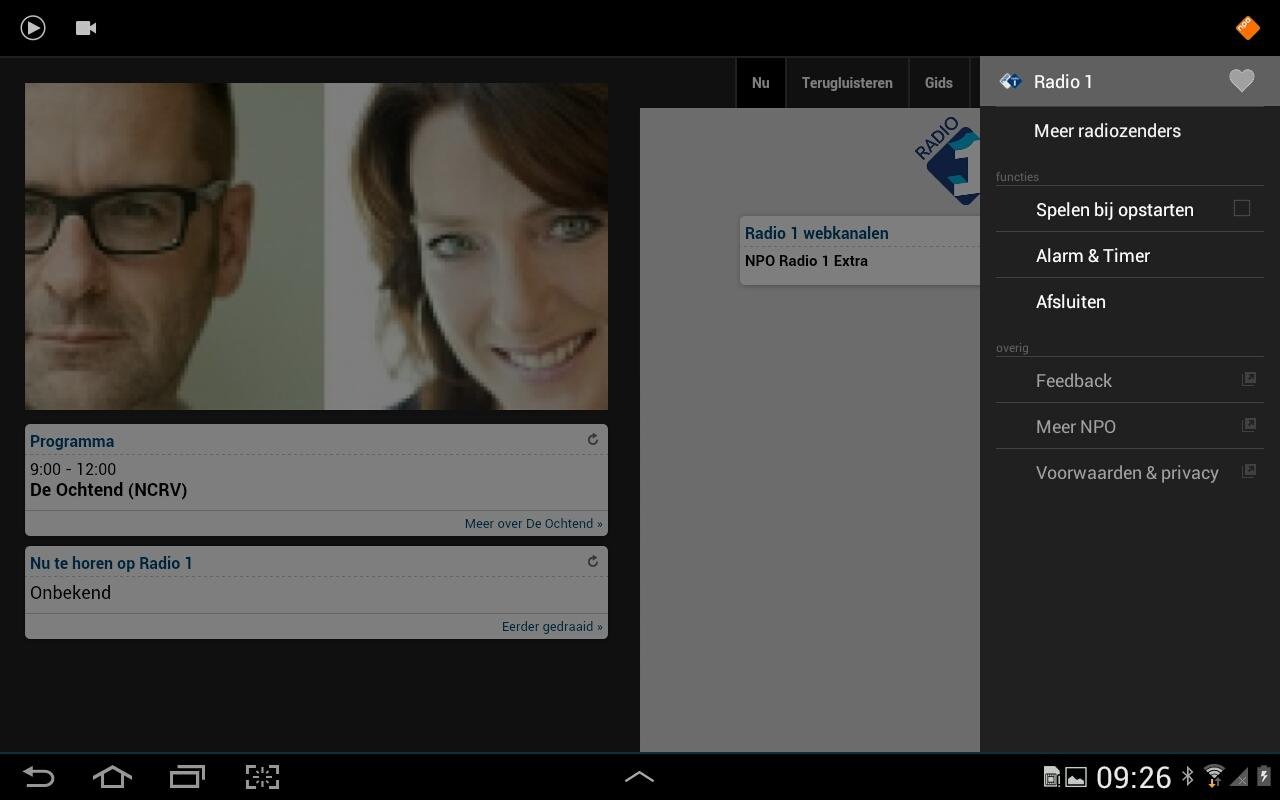Screen dimensions: 1280x800
Task: Tap Nu te horen op Radio 1 heading
Action: pos(111,563)
